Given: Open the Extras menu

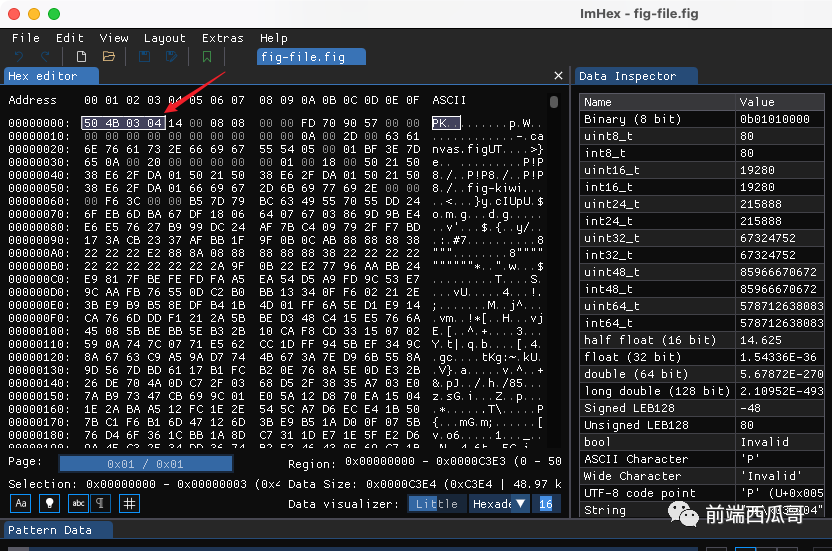Looking at the screenshot, I should [222, 38].
